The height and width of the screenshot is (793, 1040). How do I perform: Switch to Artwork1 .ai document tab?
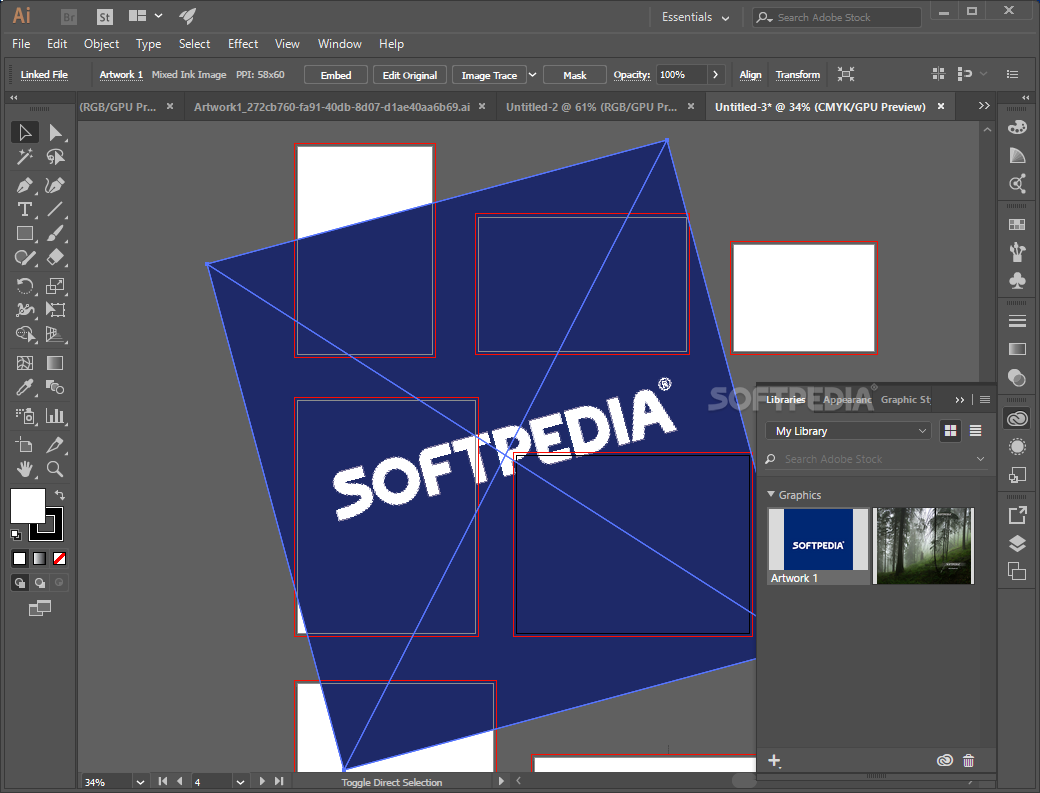coord(332,107)
